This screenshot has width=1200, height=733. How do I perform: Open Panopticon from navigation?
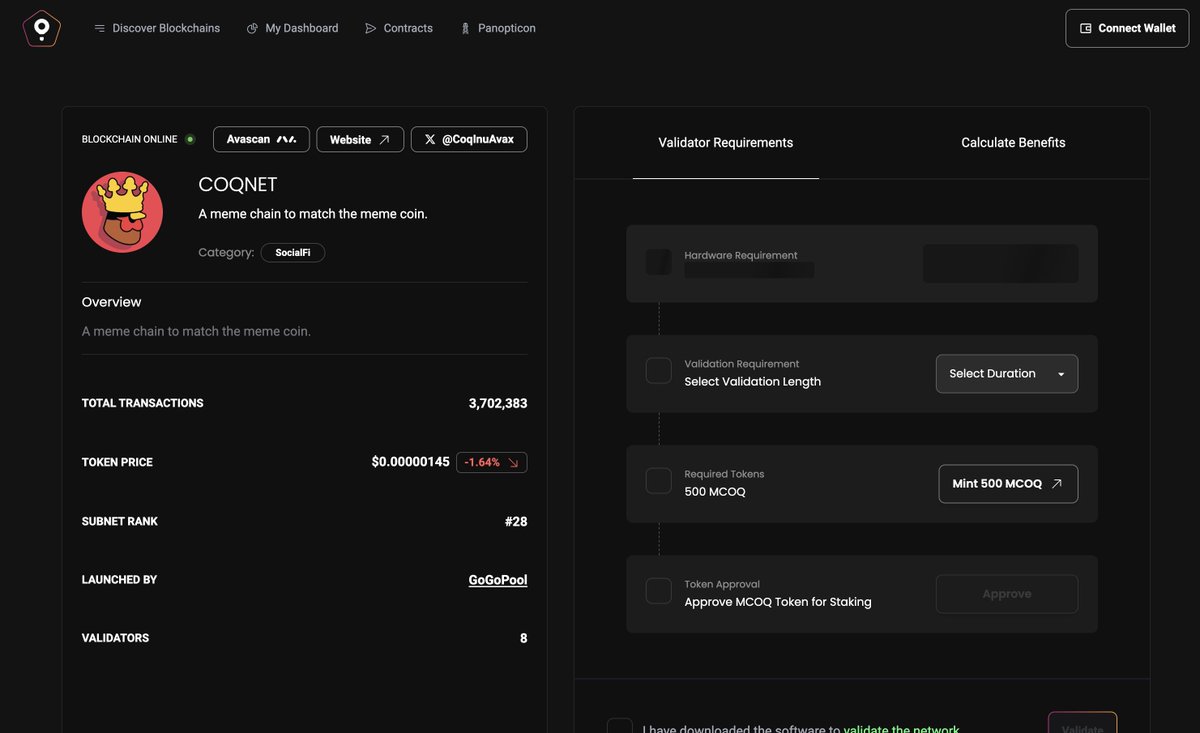pyautogui.click(x=497, y=28)
